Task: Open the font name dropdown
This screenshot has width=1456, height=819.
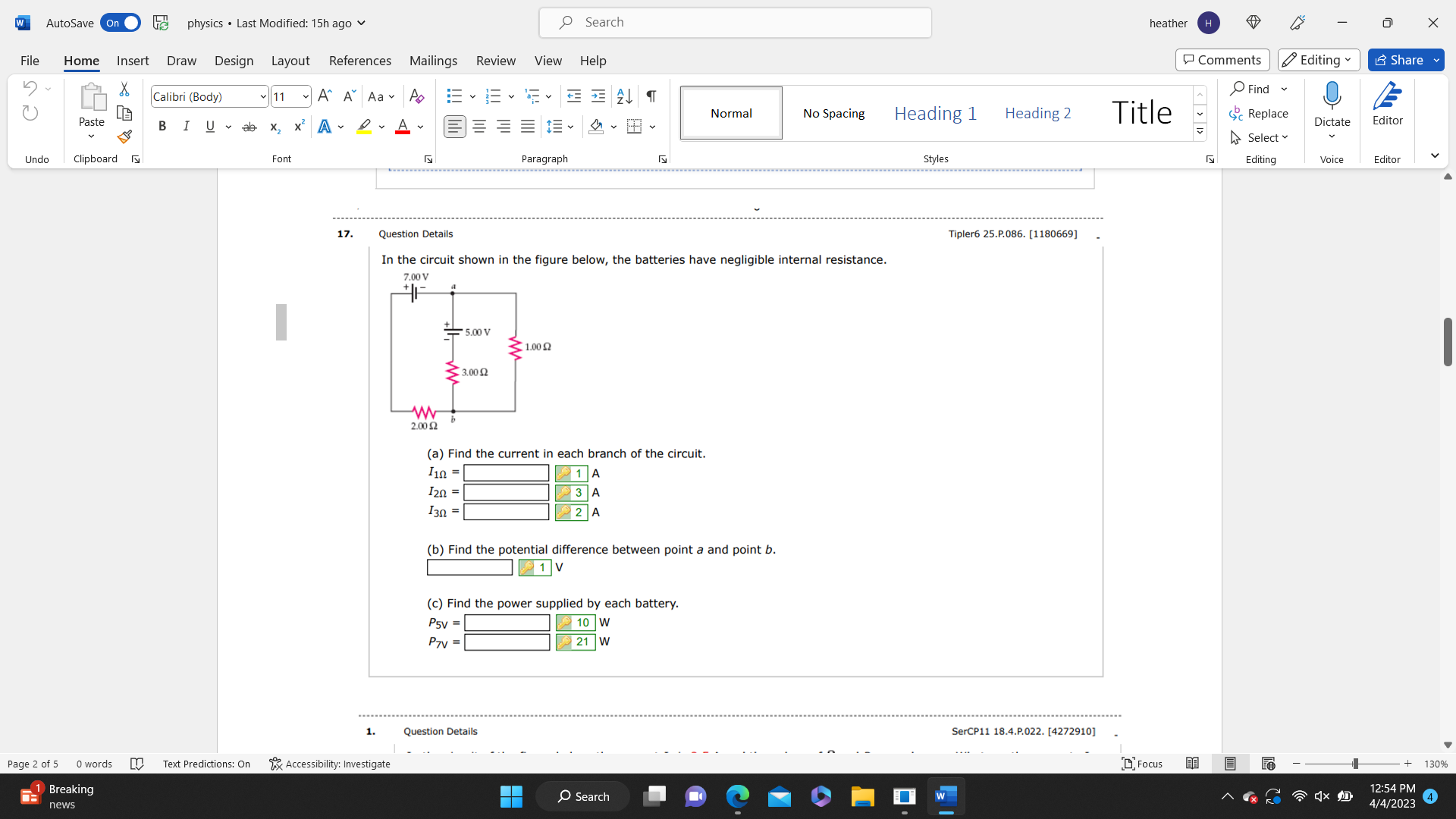Action: click(262, 96)
